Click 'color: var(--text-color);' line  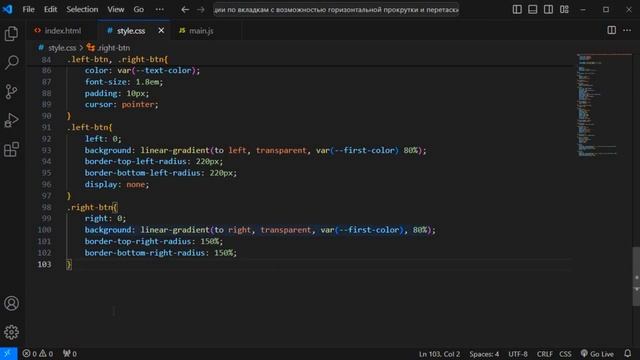coord(142,71)
